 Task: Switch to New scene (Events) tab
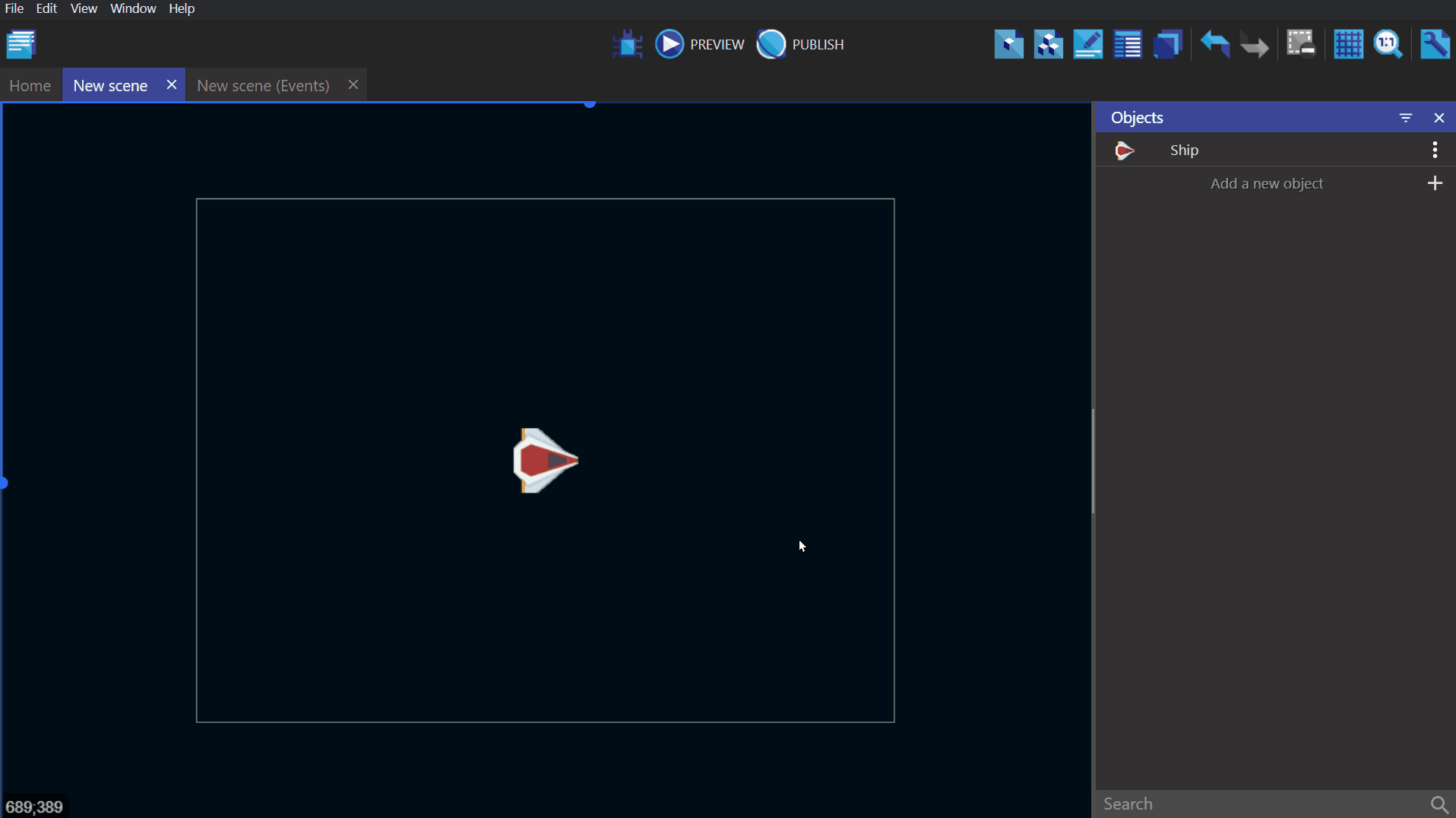click(263, 85)
